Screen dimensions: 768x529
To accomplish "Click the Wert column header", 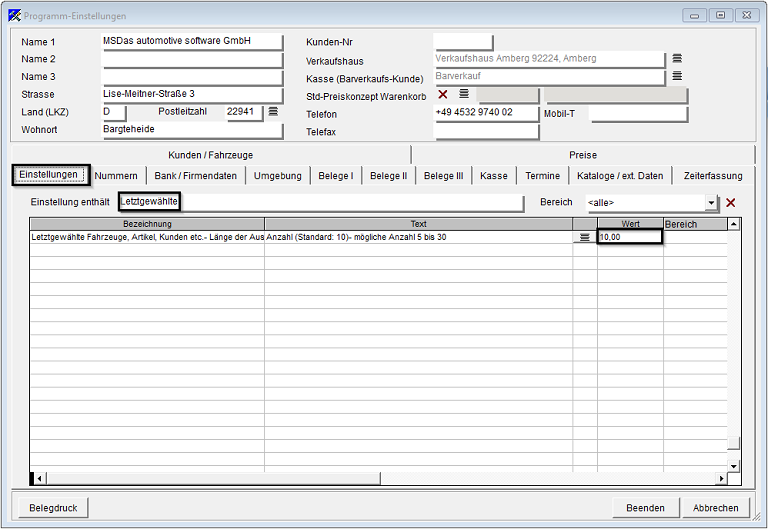I will [630, 224].
